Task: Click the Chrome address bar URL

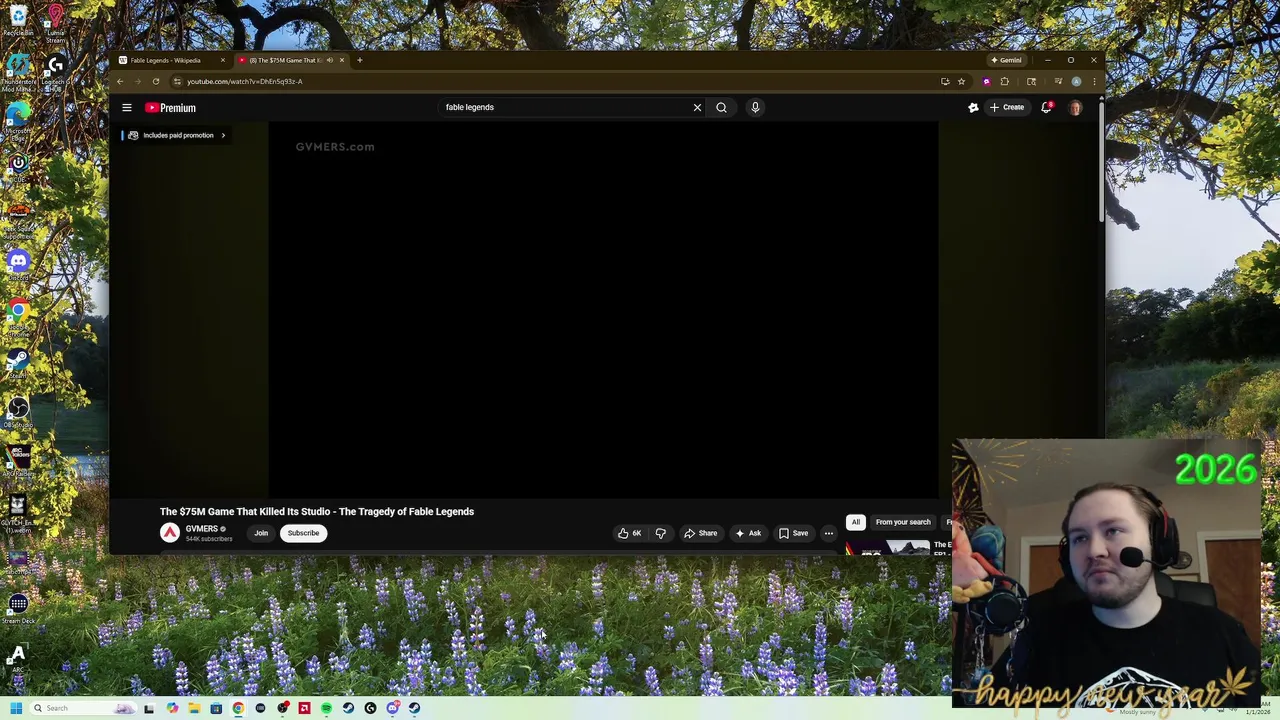Action: point(244,81)
